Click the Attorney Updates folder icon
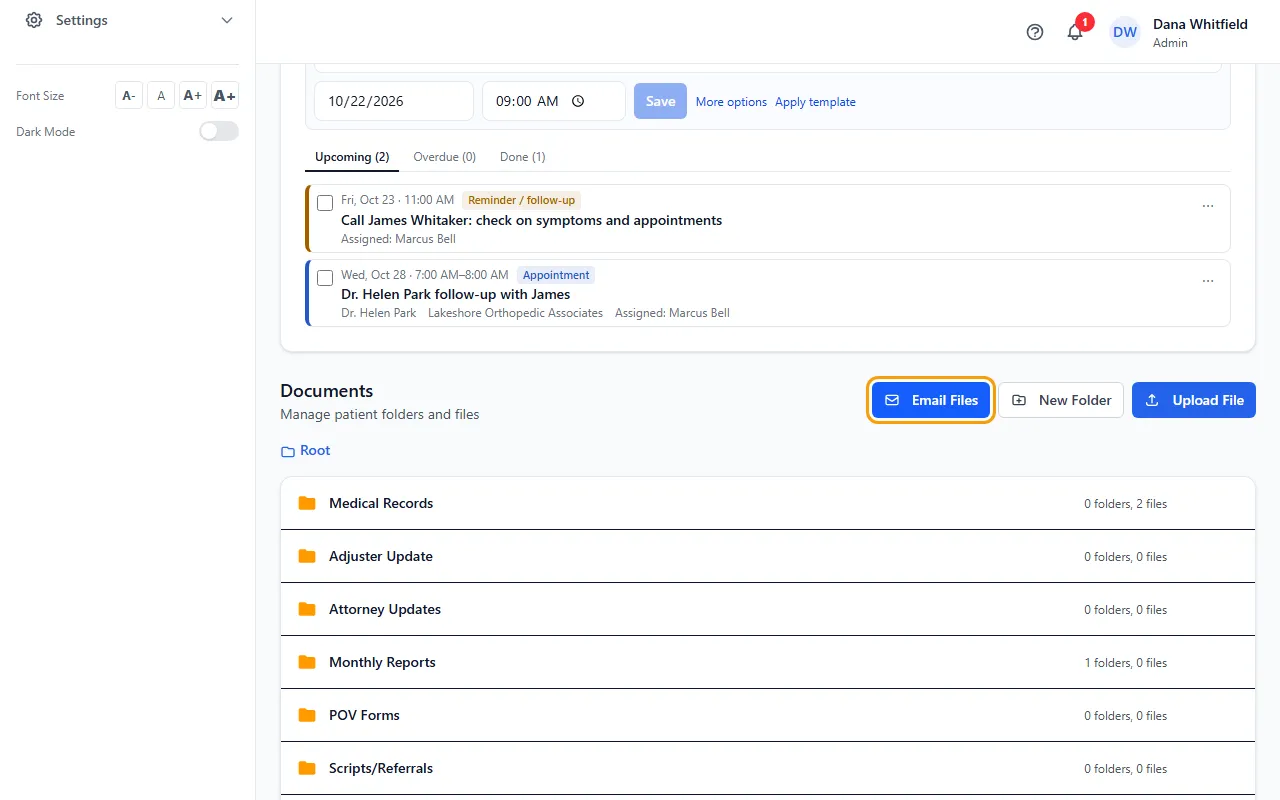 click(x=307, y=609)
